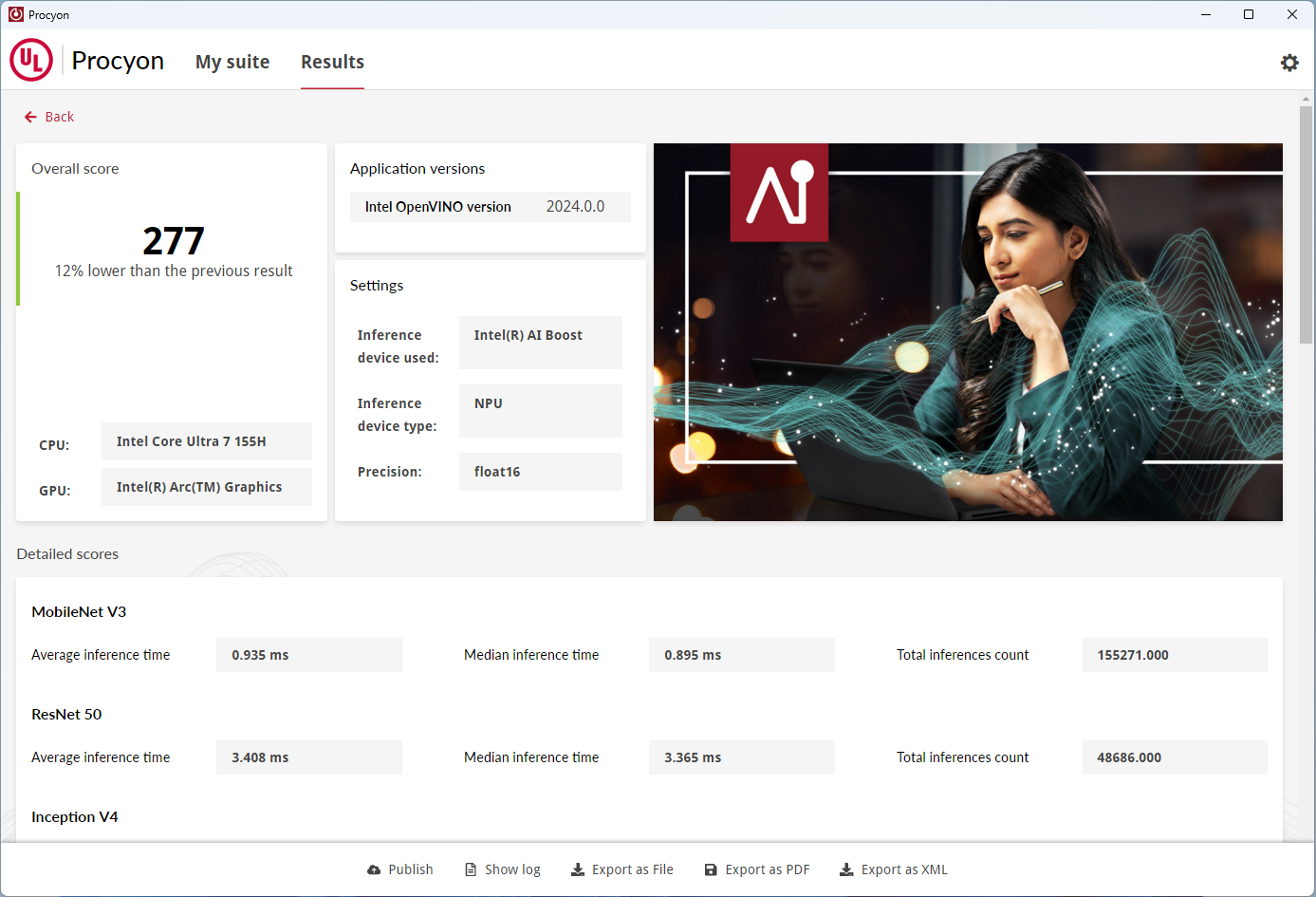Click the Export as XML download icon

pos(846,869)
